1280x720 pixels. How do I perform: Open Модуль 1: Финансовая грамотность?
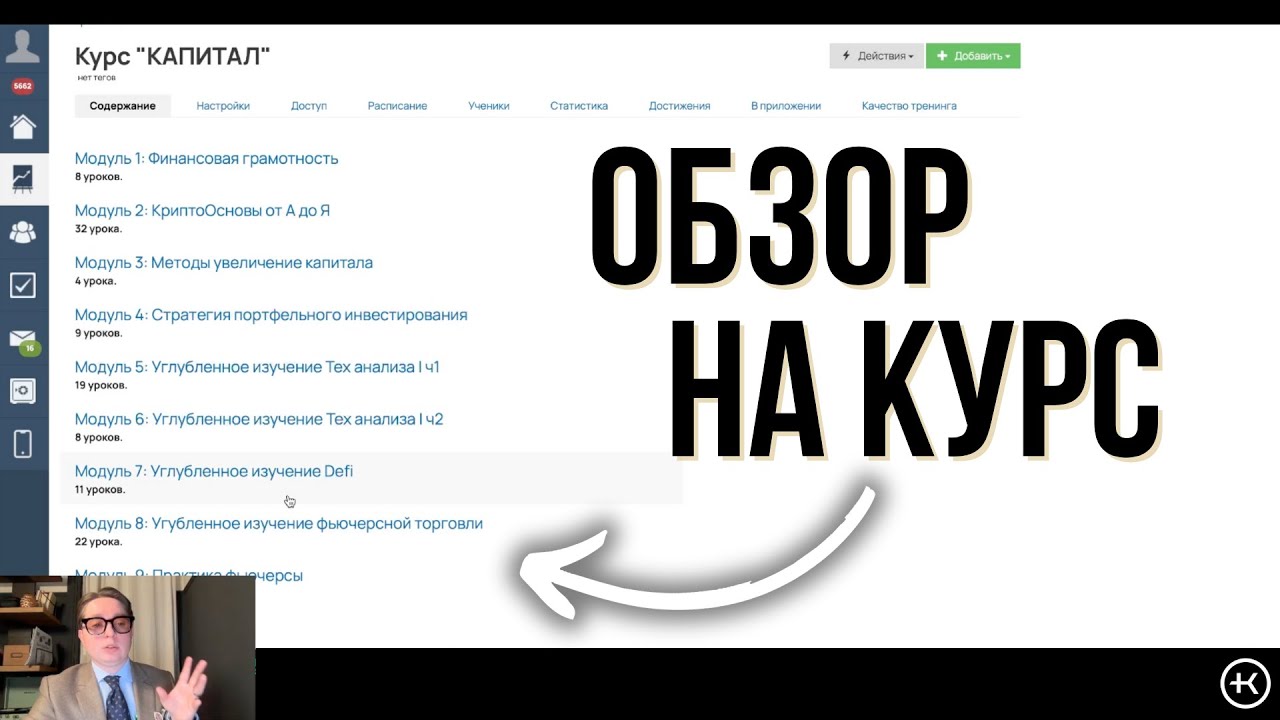tap(206, 158)
